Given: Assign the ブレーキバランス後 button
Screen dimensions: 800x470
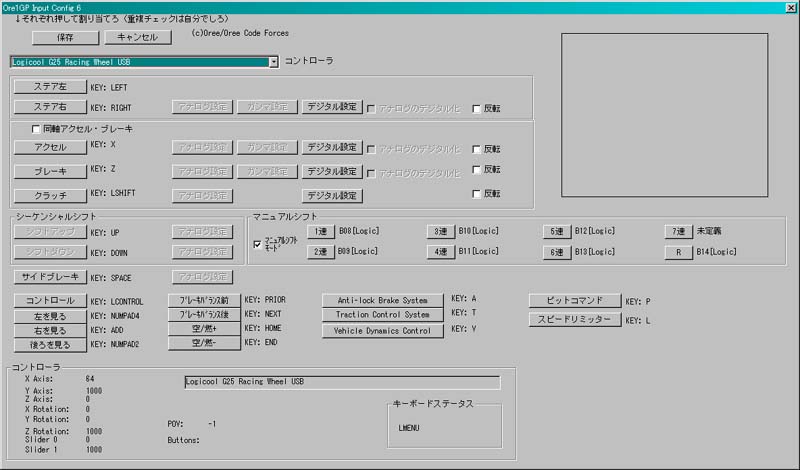Looking at the screenshot, I should (204, 315).
